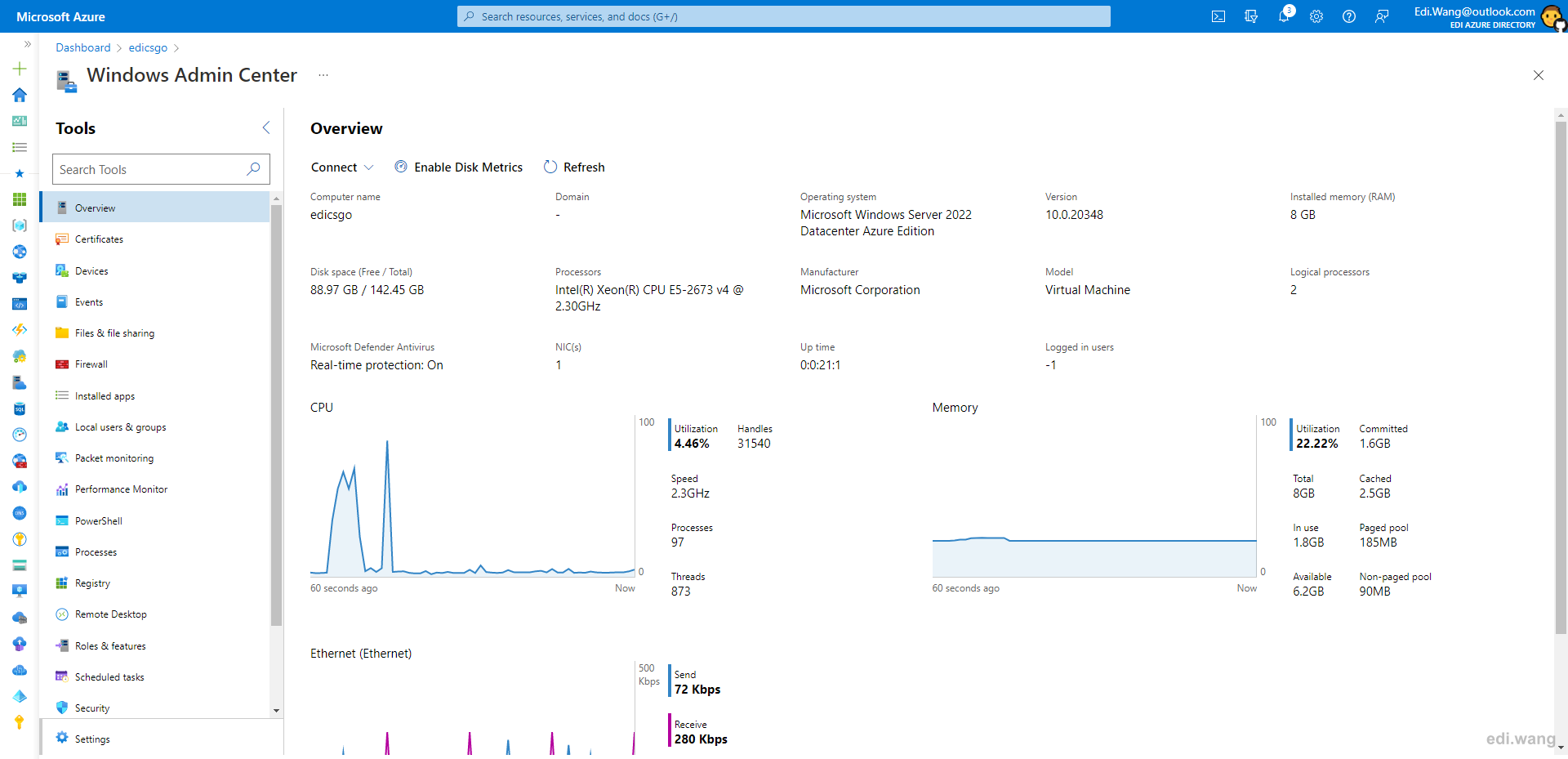This screenshot has width=1568, height=759.
Task: Click the version value 10.0.20348
Action: pyautogui.click(x=1074, y=215)
